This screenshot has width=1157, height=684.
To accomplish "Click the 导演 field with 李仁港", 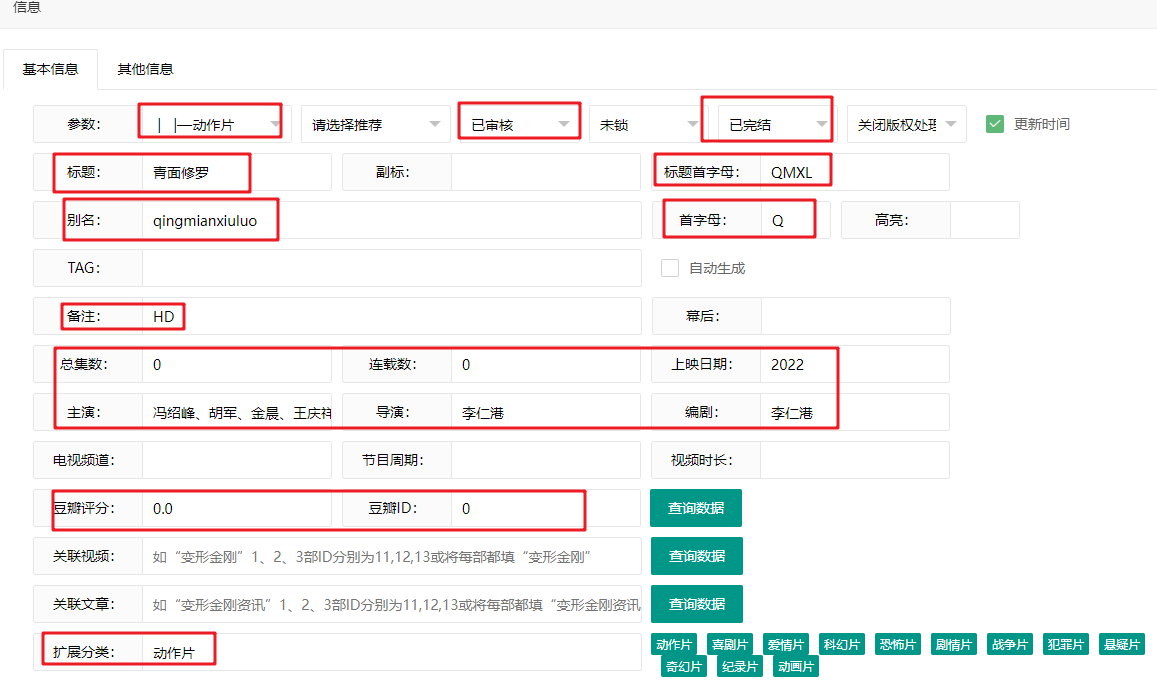I will click(x=545, y=412).
